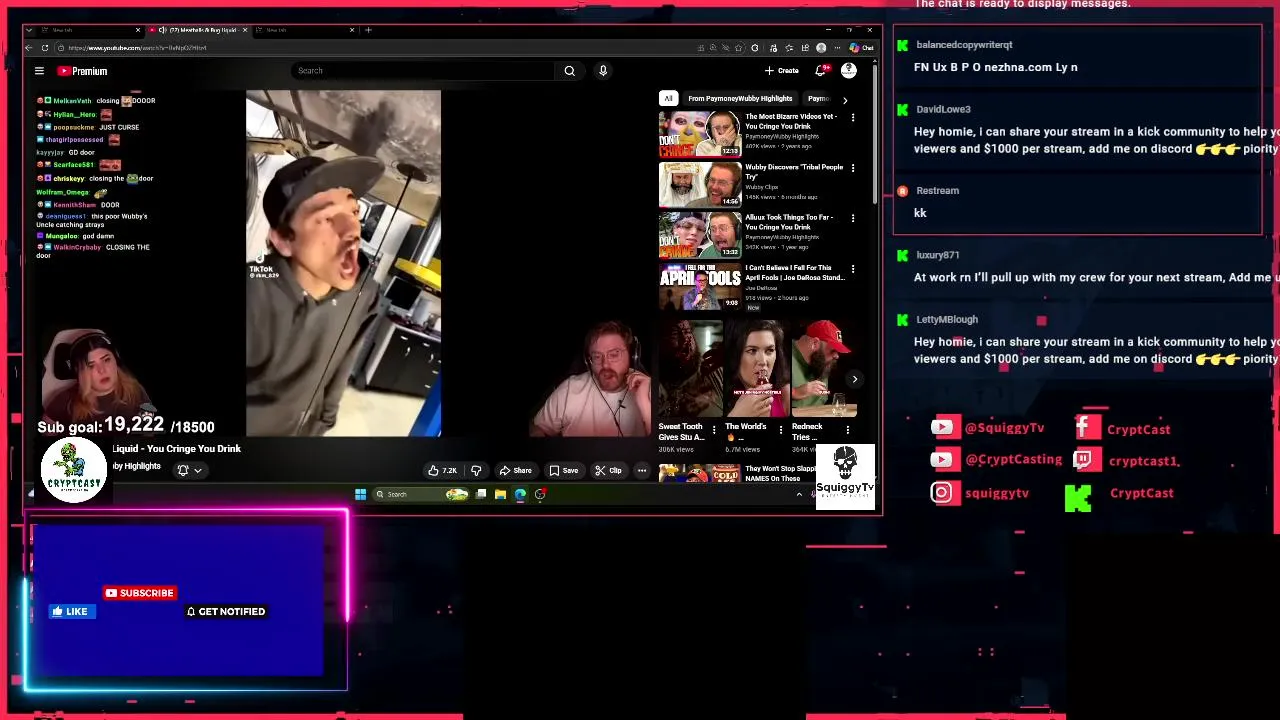
Task: Click the browser address bar URL
Action: (138, 48)
